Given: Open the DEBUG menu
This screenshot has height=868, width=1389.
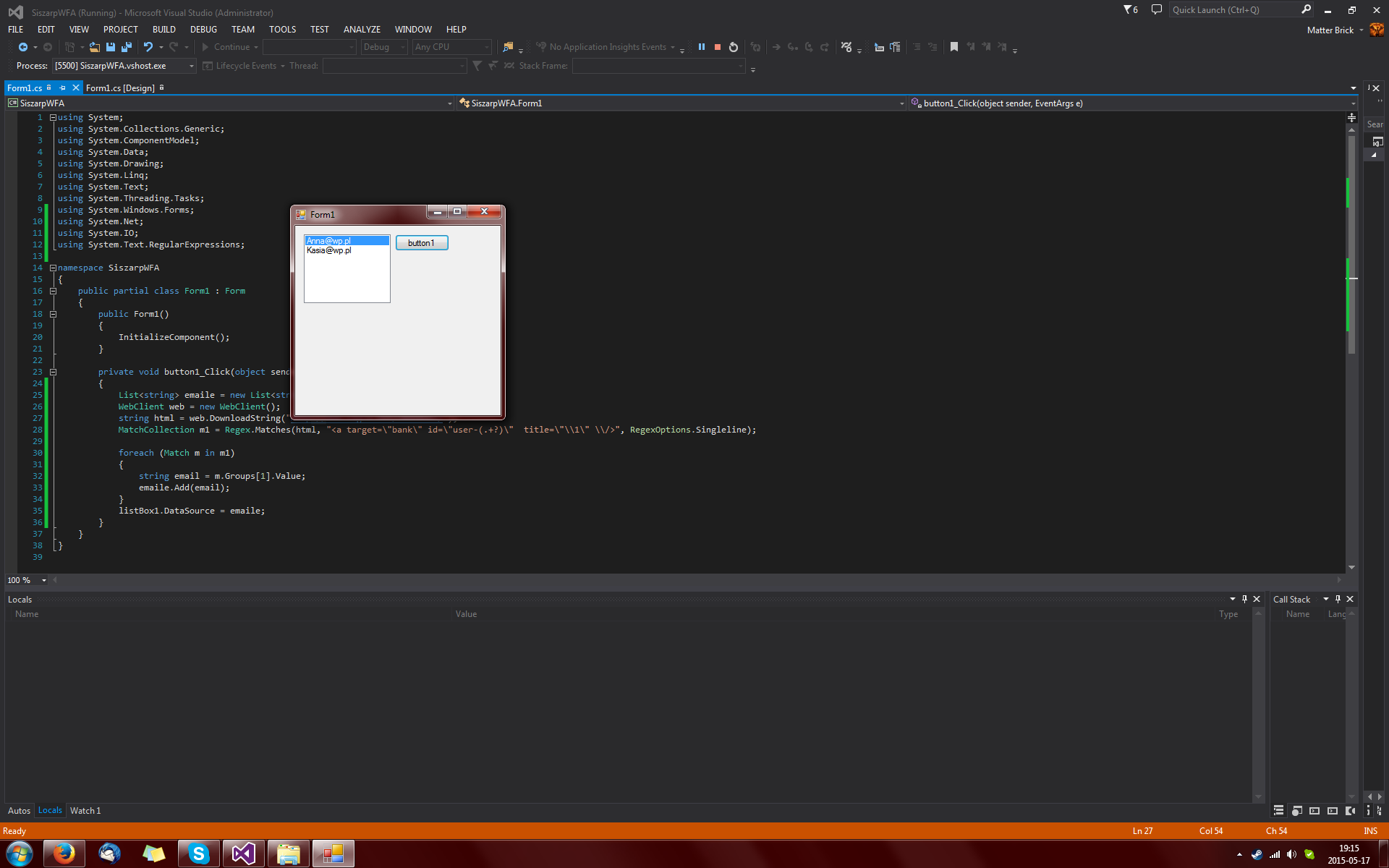Looking at the screenshot, I should pyautogui.click(x=203, y=30).
